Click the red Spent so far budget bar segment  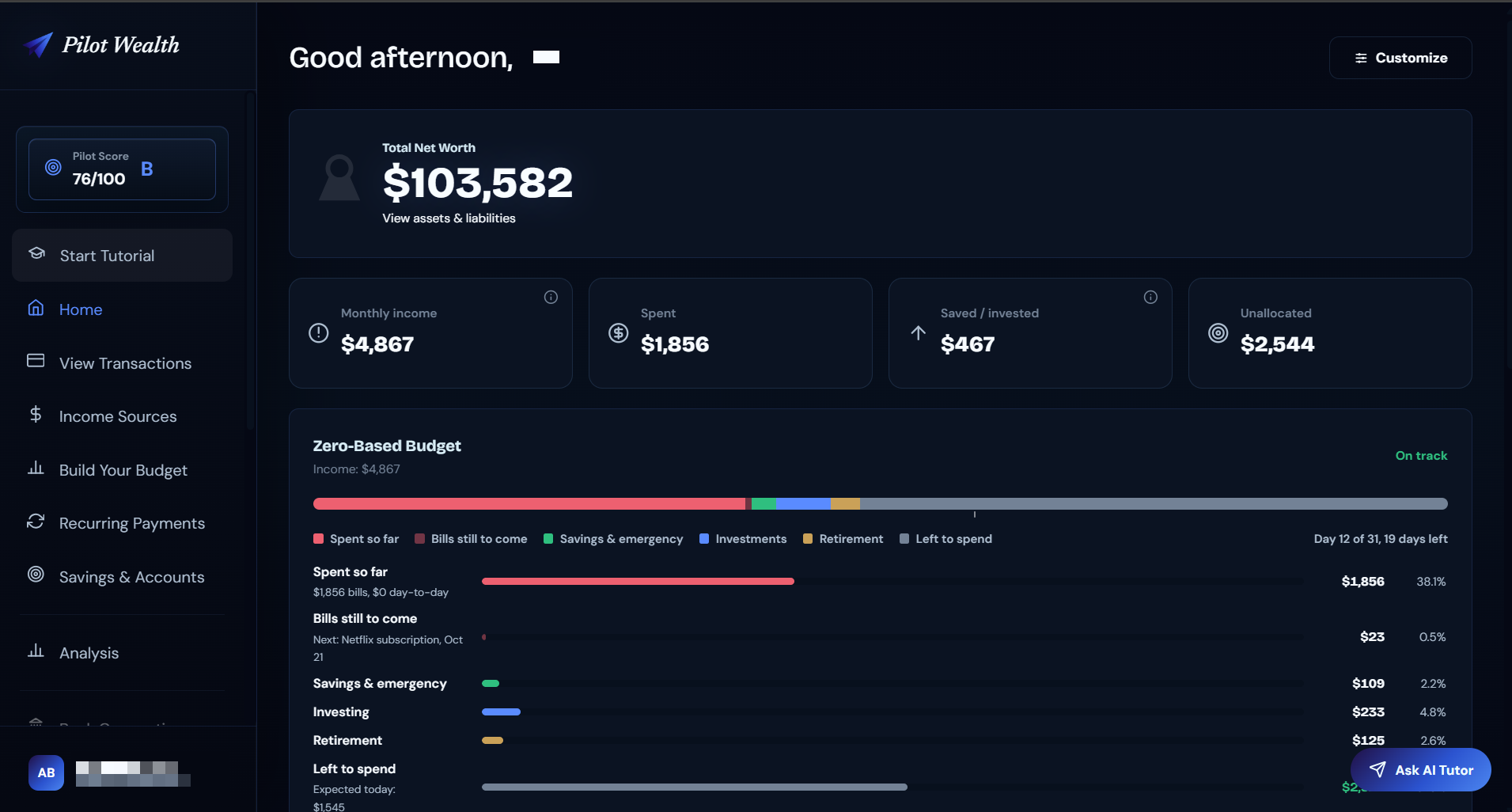pyautogui.click(x=529, y=503)
